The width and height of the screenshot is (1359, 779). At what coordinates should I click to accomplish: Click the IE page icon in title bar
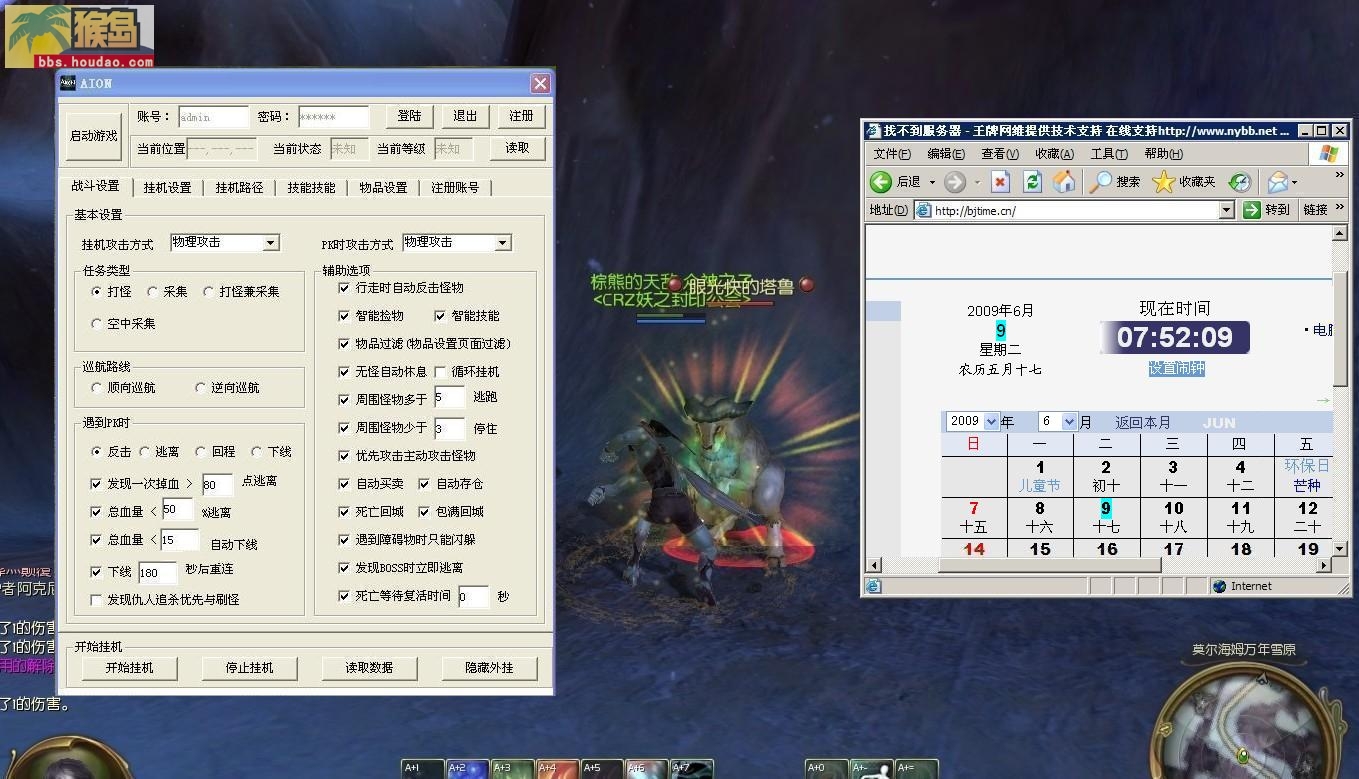872,131
